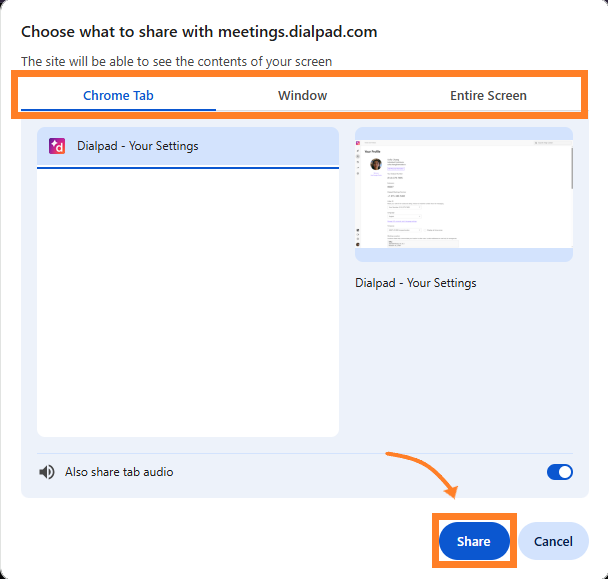This screenshot has height=579, width=608.
Task: Select the Entire Screen tab
Action: coord(488,95)
